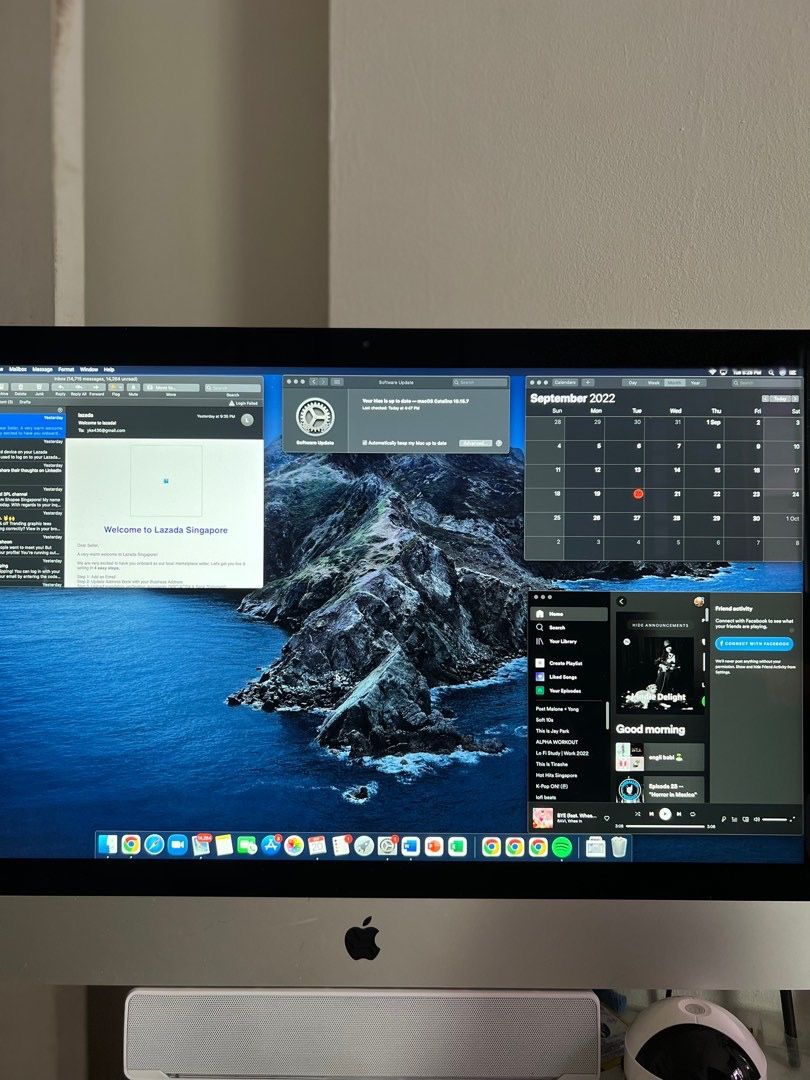
Task: Click the Spotify icon in Dock
Action: [561, 847]
